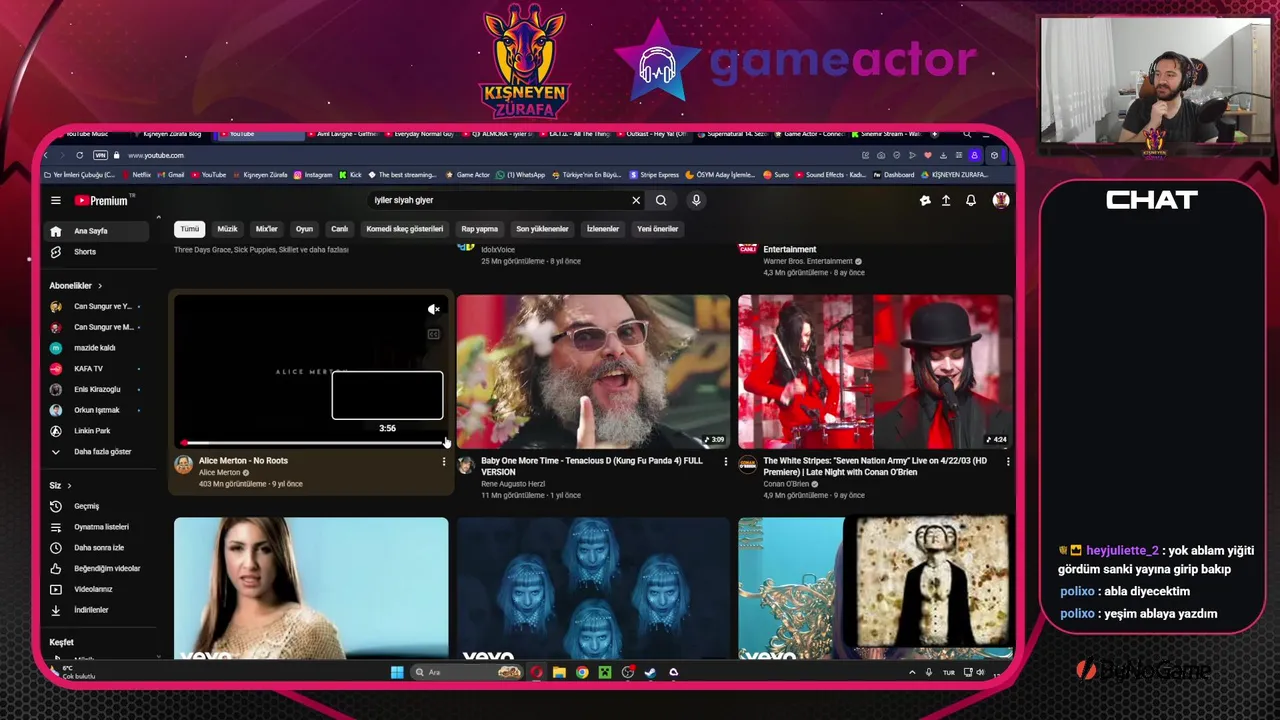Unmute the Alice Merton preview
The image size is (1280, 720).
coord(433,310)
